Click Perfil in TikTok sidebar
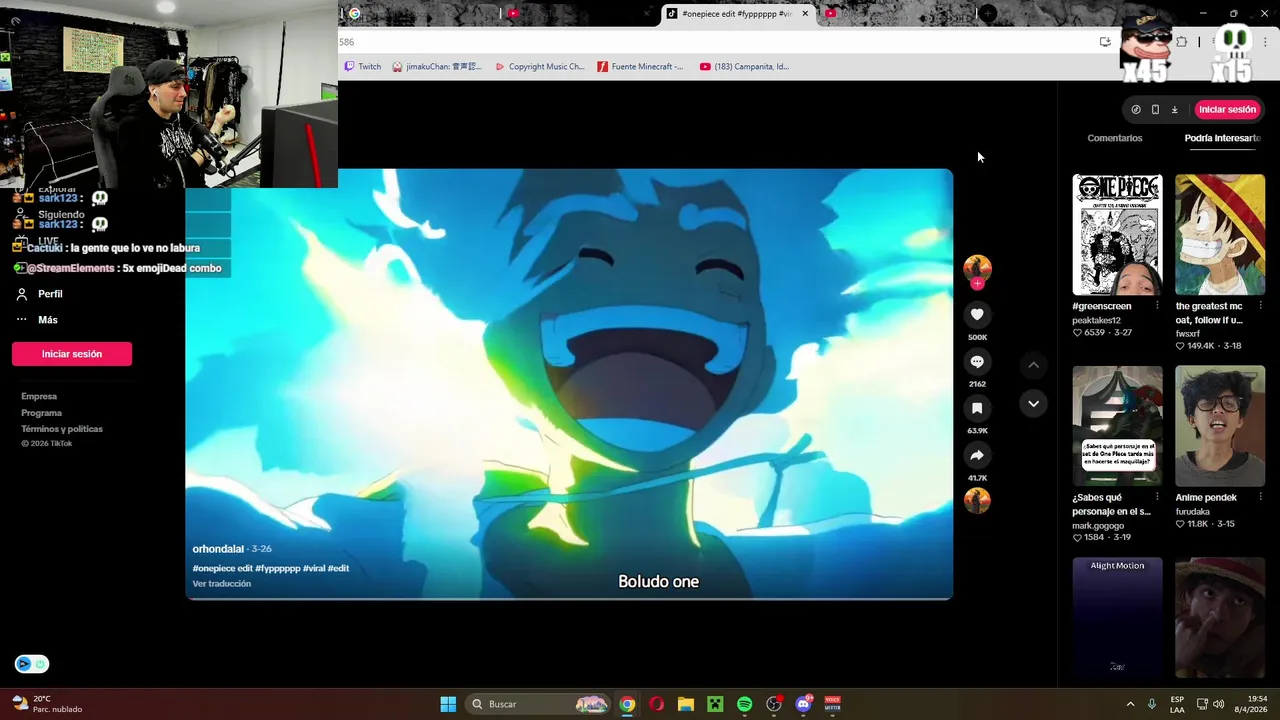The height and width of the screenshot is (720, 1280). coord(50,294)
